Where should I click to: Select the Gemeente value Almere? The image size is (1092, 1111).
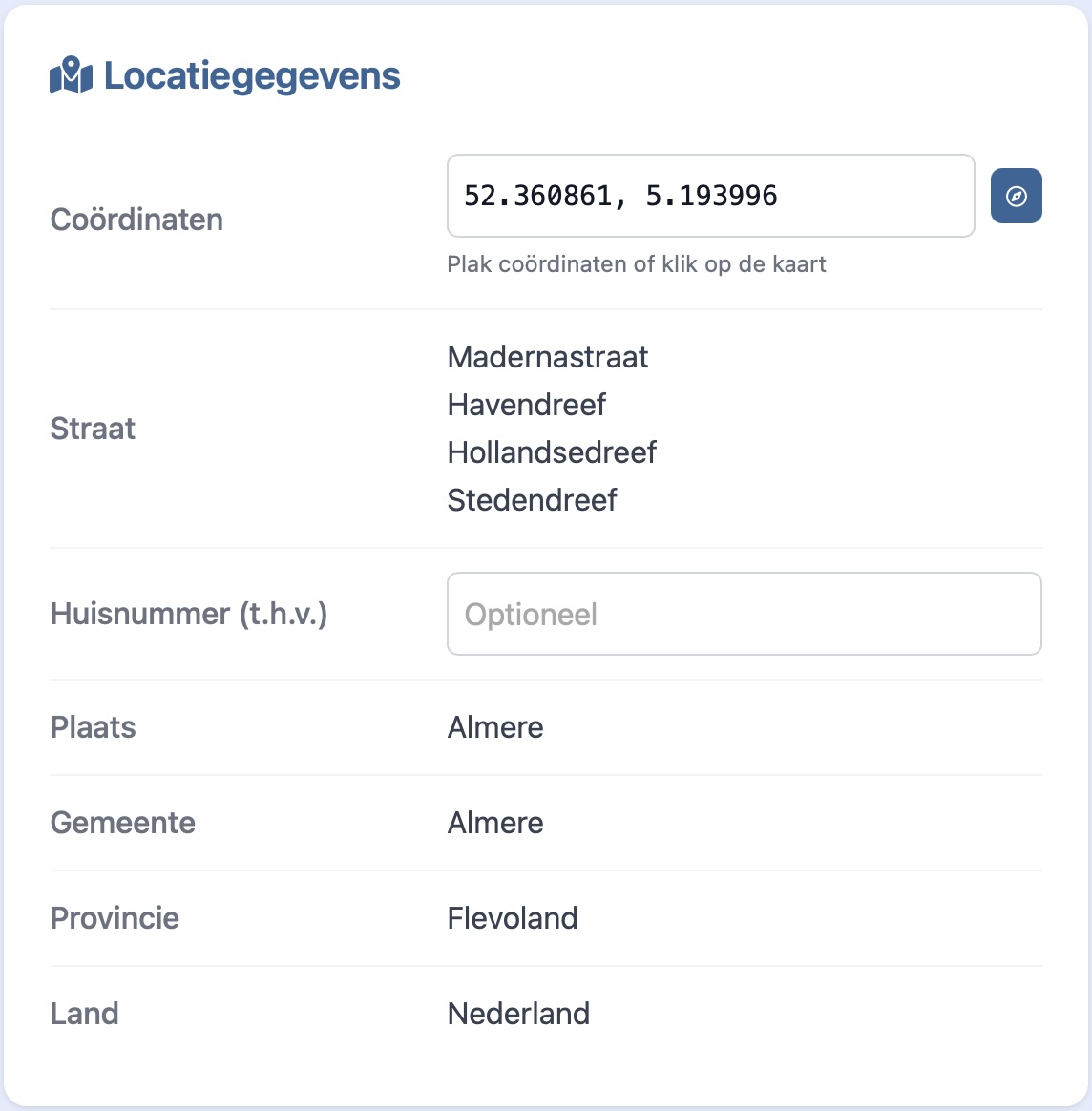pos(494,823)
